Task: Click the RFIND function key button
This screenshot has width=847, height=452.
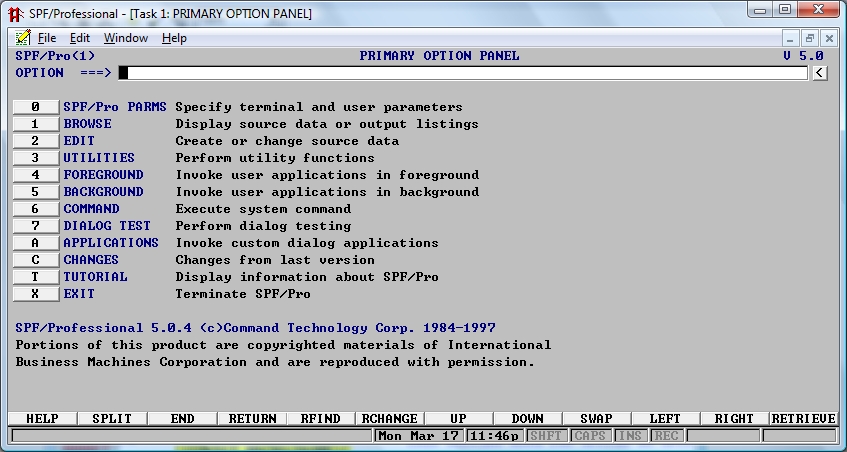Action: tap(321, 419)
